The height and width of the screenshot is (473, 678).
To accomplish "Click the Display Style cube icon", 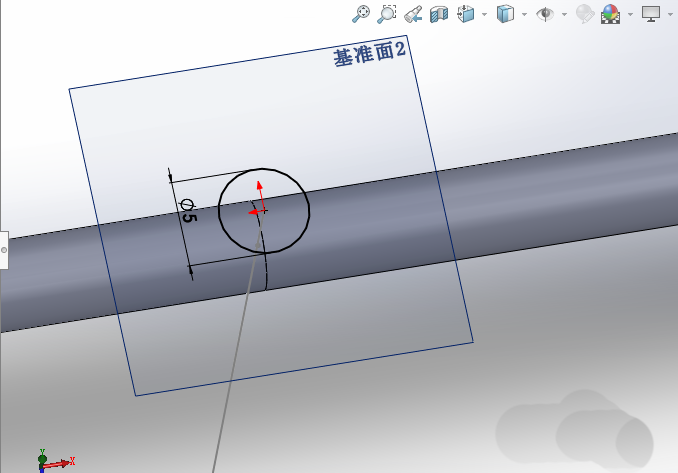I will [x=505, y=14].
